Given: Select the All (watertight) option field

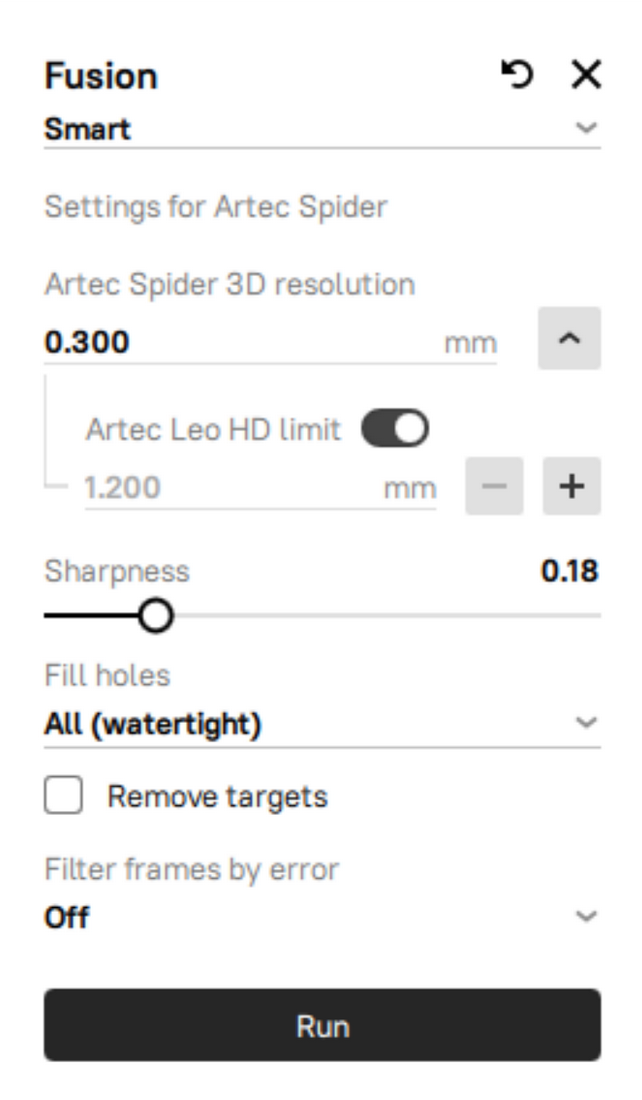Looking at the screenshot, I should (322, 724).
